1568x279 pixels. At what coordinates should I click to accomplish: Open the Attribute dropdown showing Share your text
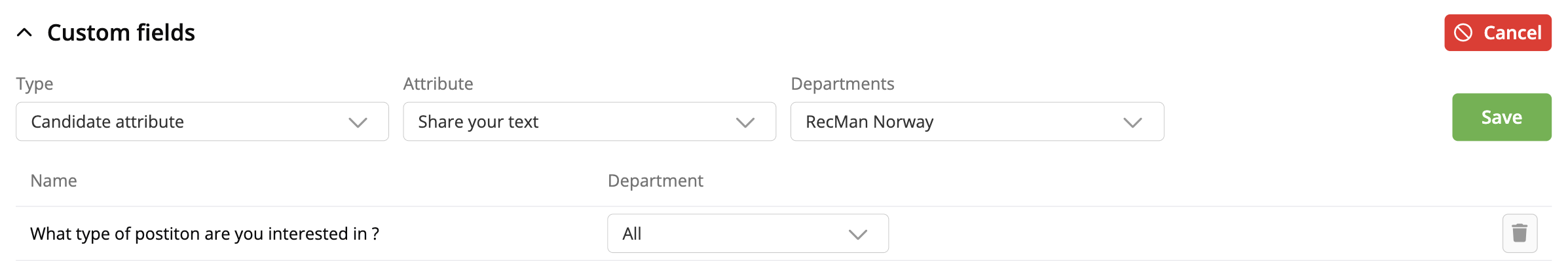pyautogui.click(x=576, y=122)
